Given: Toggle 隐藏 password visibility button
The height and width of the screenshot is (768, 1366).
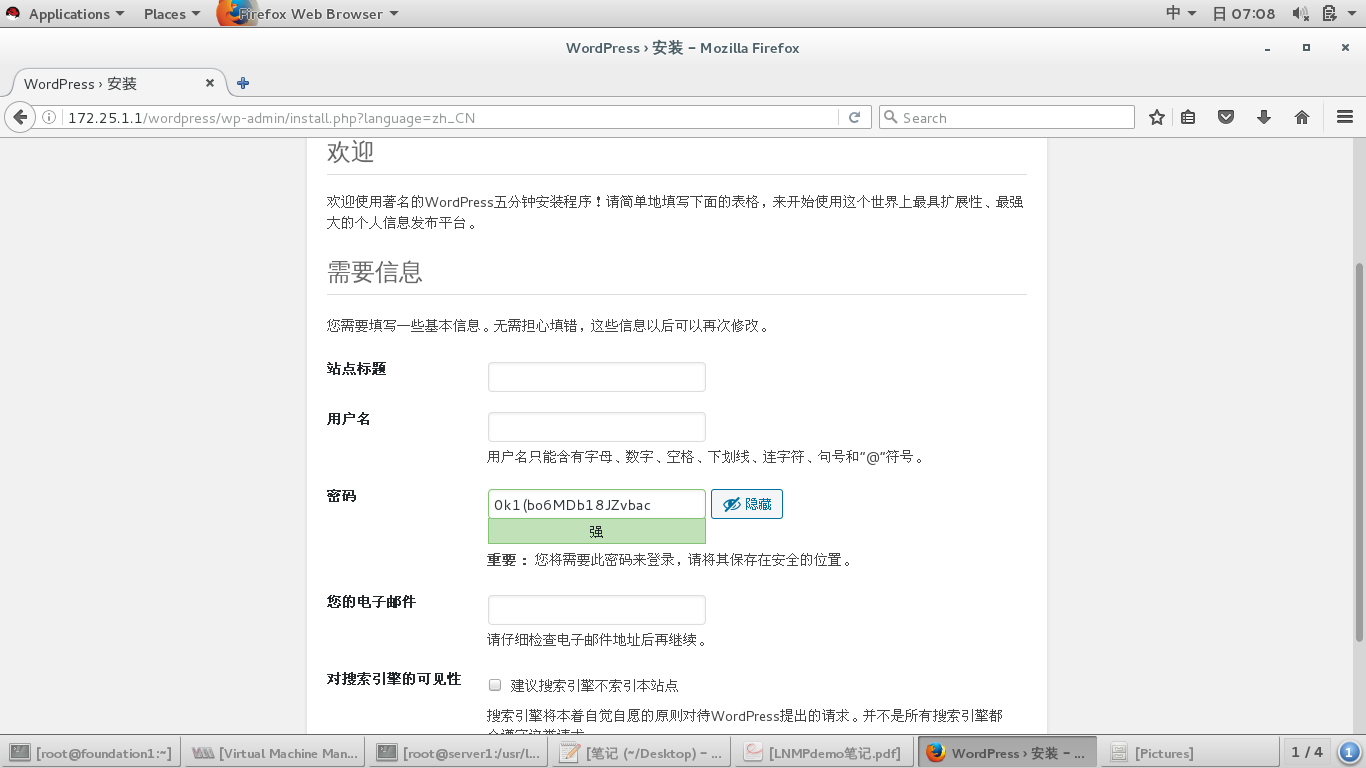Looking at the screenshot, I should point(747,504).
